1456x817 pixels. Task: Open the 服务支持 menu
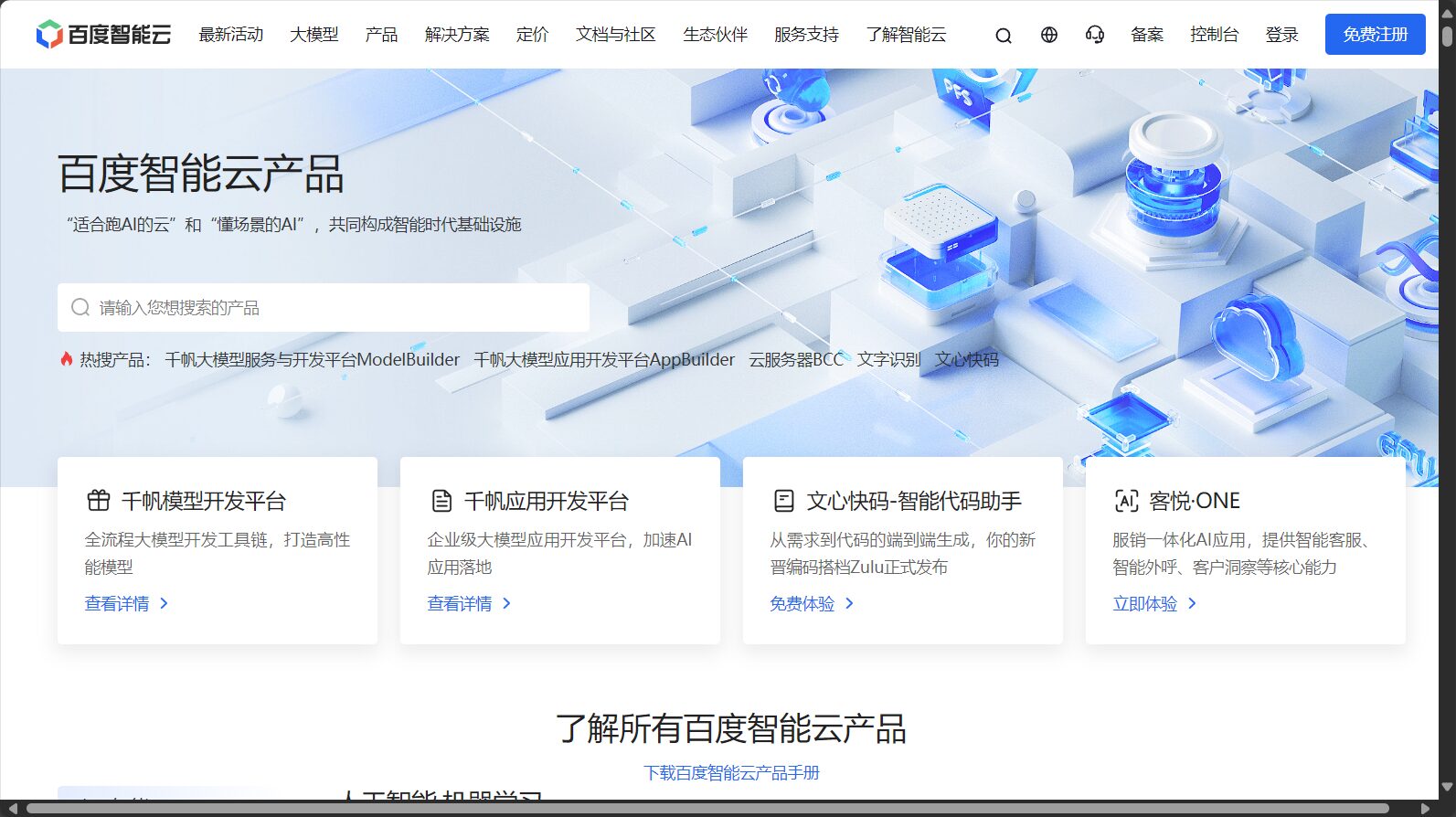(806, 35)
